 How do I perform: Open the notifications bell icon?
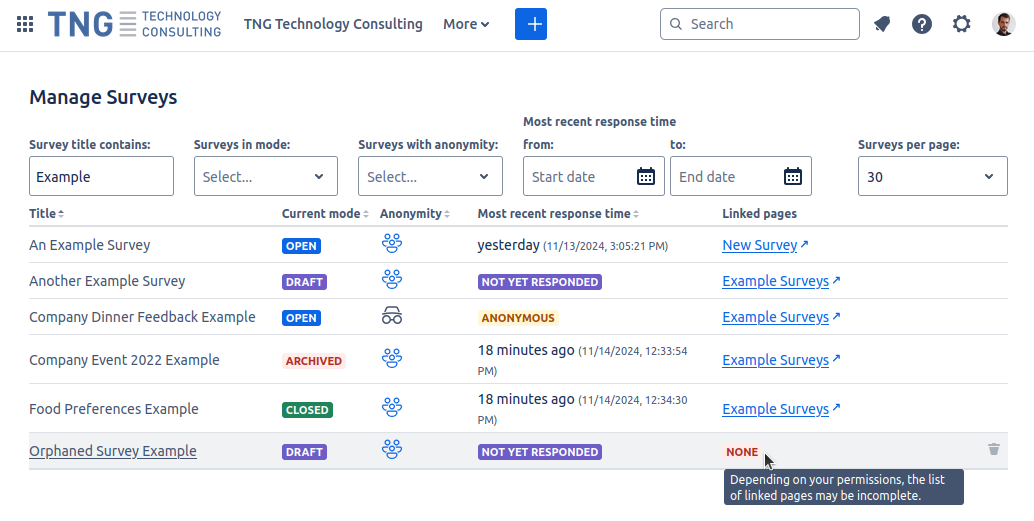(x=882, y=24)
